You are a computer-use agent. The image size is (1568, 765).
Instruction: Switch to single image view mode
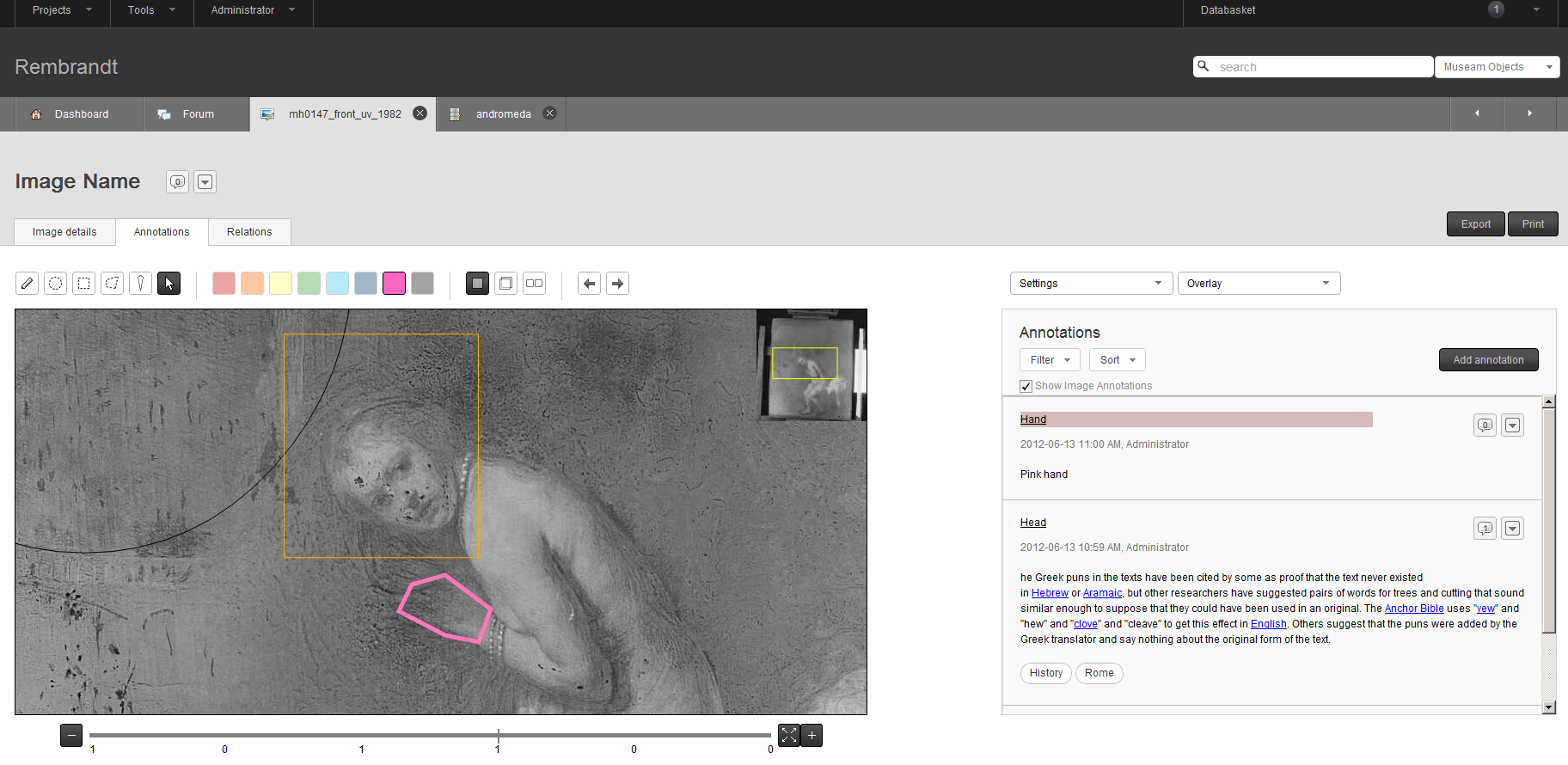tap(478, 283)
